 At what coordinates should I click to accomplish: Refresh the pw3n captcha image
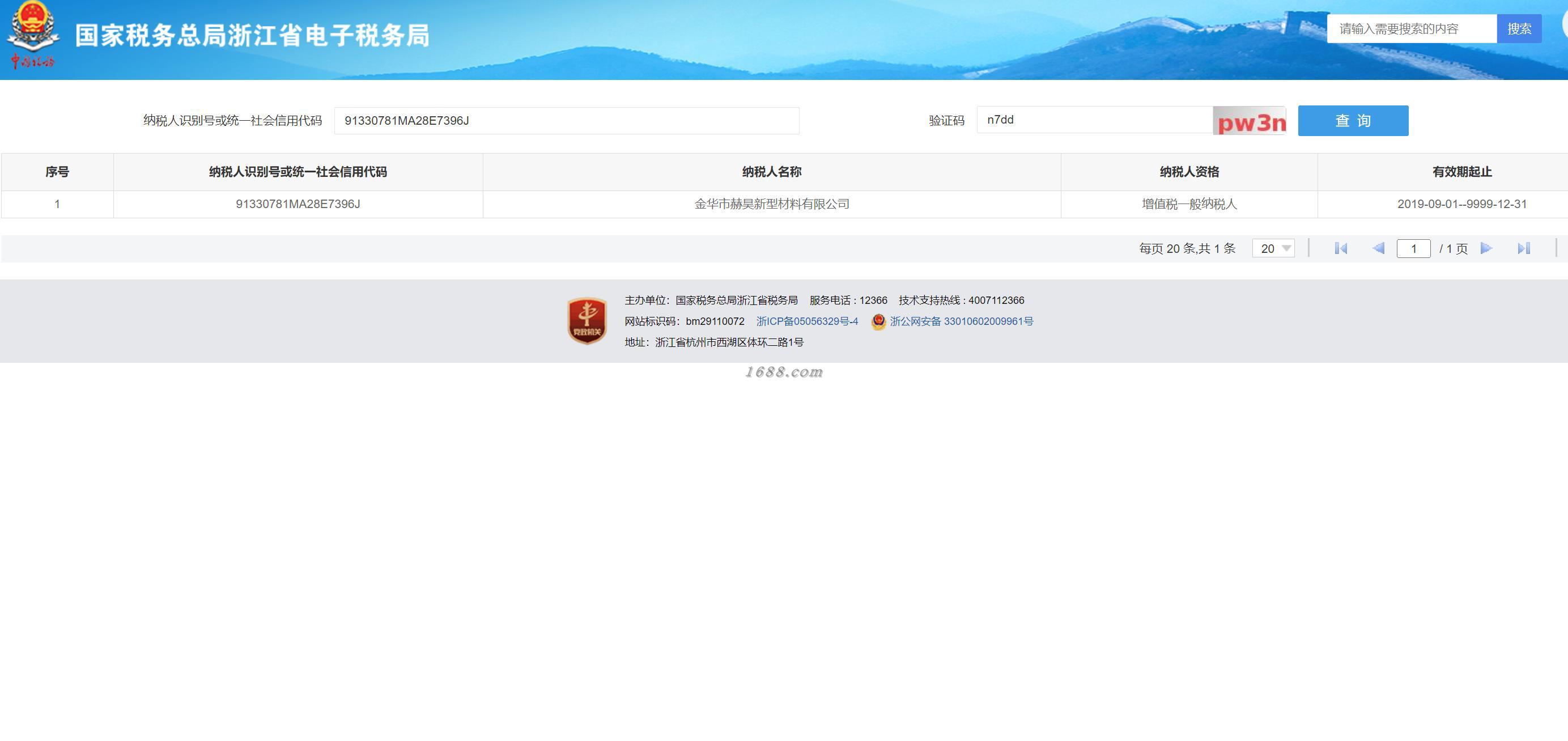[x=1249, y=121]
